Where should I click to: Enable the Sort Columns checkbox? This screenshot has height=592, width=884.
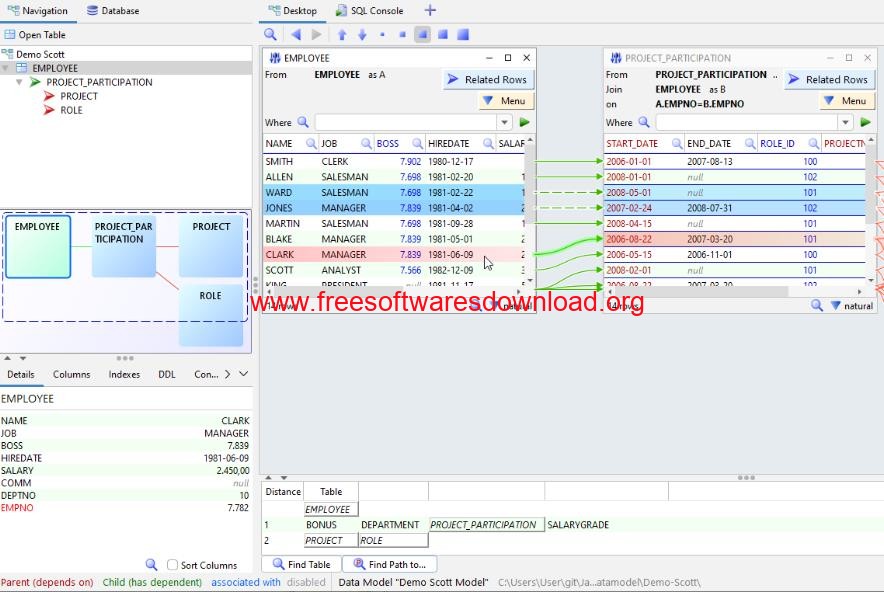coord(173,564)
